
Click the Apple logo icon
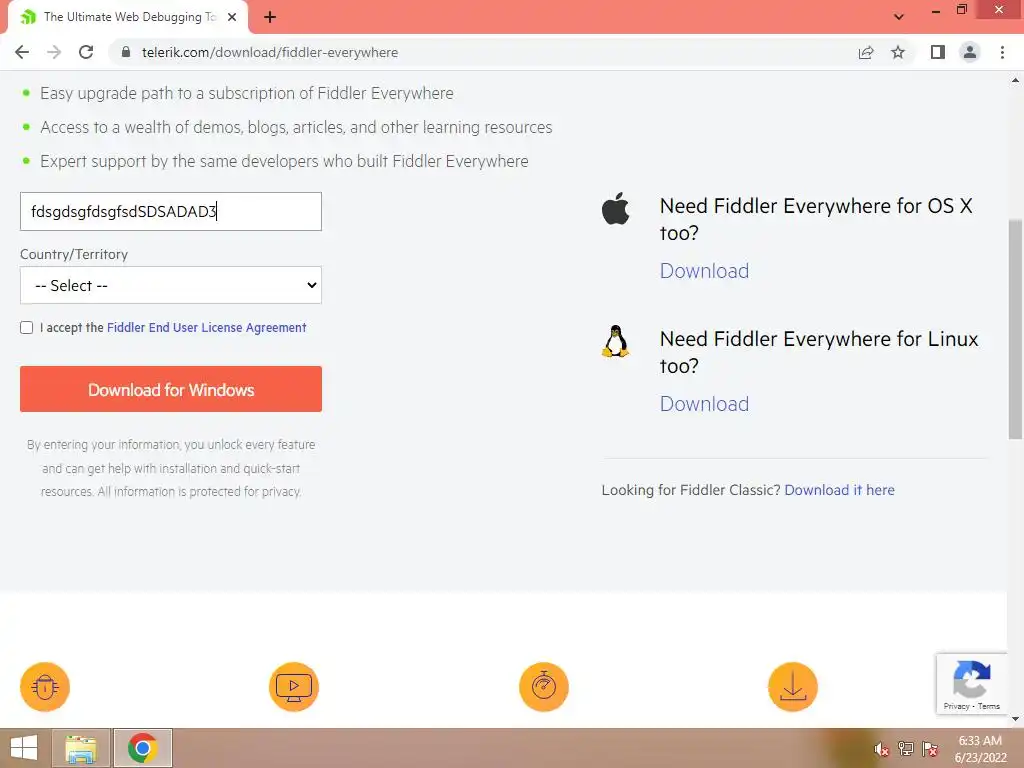pos(615,209)
